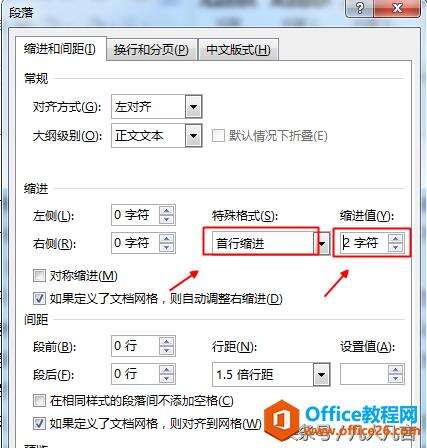
Task: Increase indent value (缩进值) up arrow
Action: [x=396, y=238]
